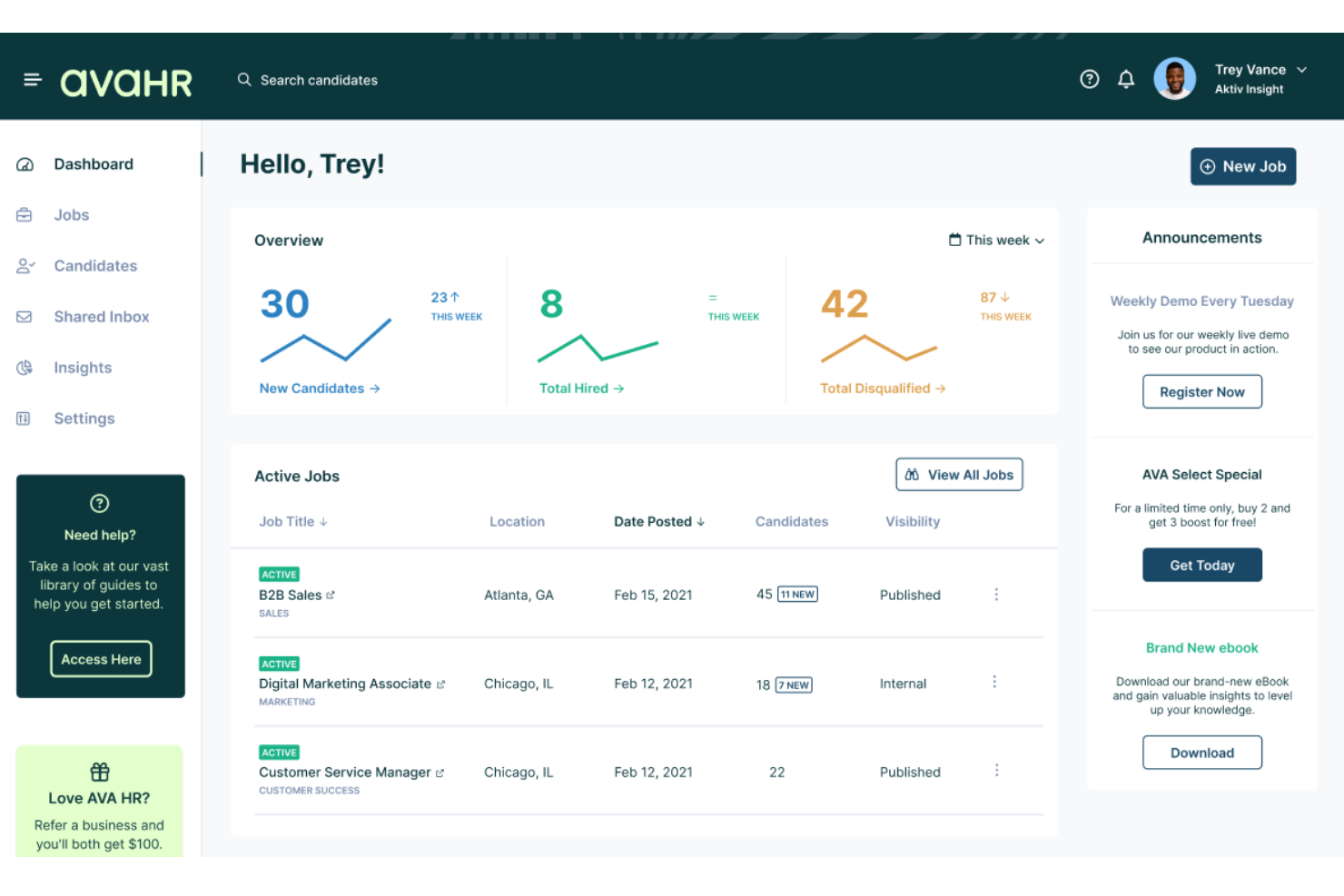This screenshot has width=1344, height=896.
Task: Create a posting with the New Job button
Action: coord(1243,166)
